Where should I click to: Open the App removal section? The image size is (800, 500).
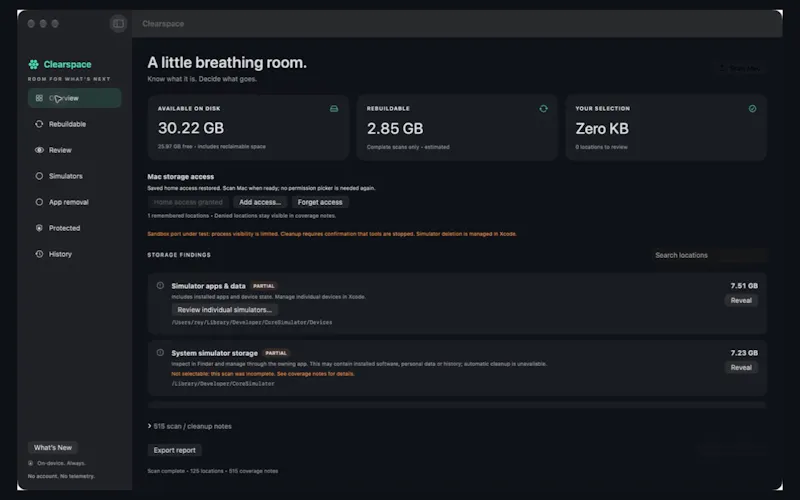(x=74, y=202)
